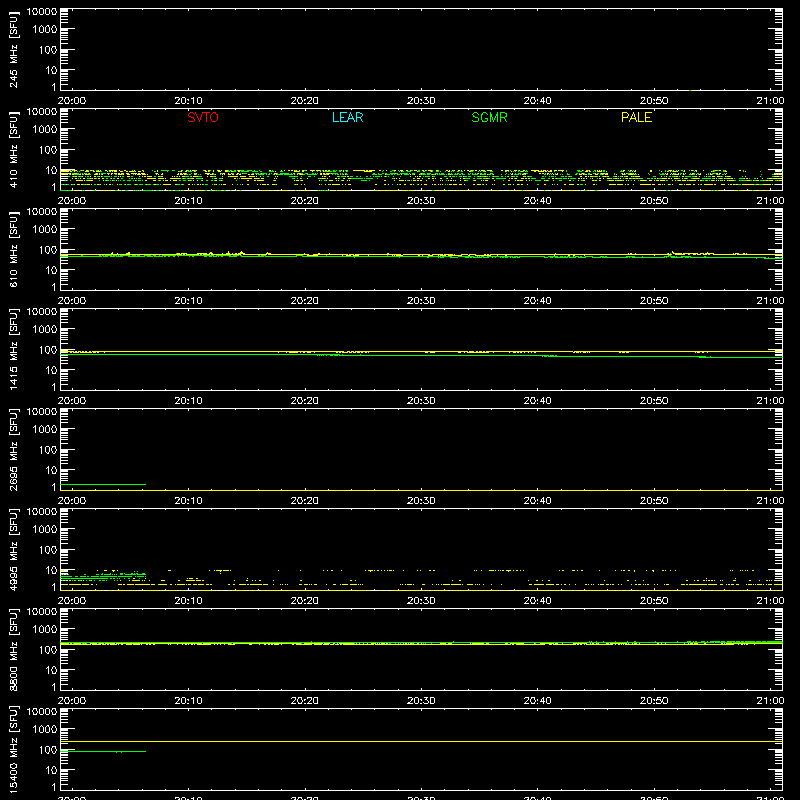Screen dimensions: 800x800
Task: Click the cyan LEAR legend label
Action: coord(347,117)
